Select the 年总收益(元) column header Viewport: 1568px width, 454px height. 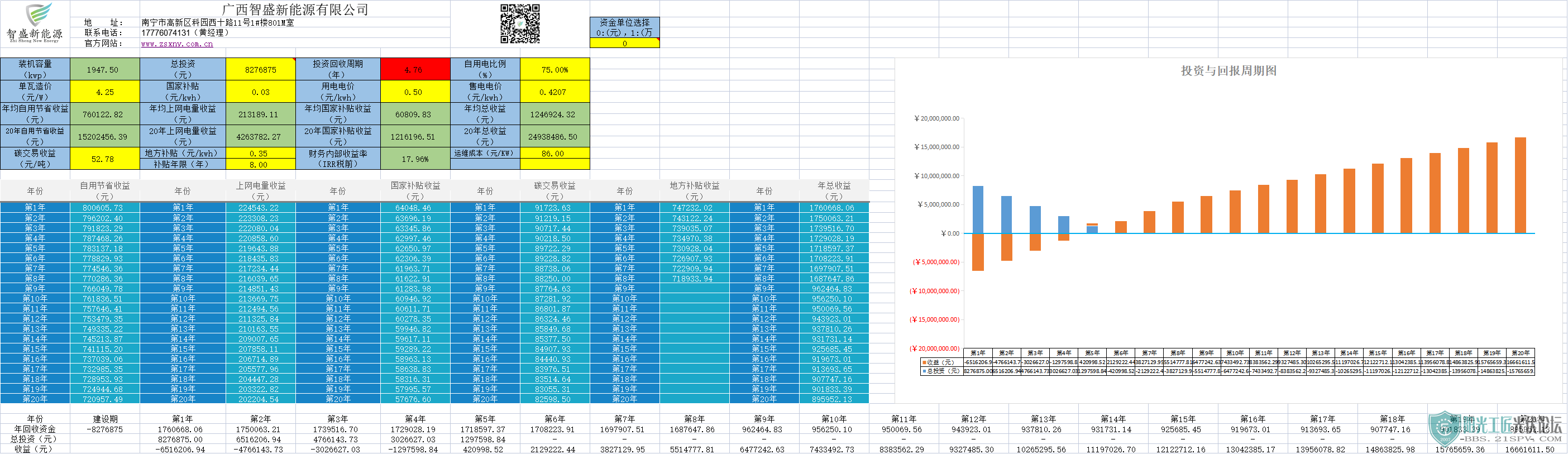pyautogui.click(x=834, y=190)
